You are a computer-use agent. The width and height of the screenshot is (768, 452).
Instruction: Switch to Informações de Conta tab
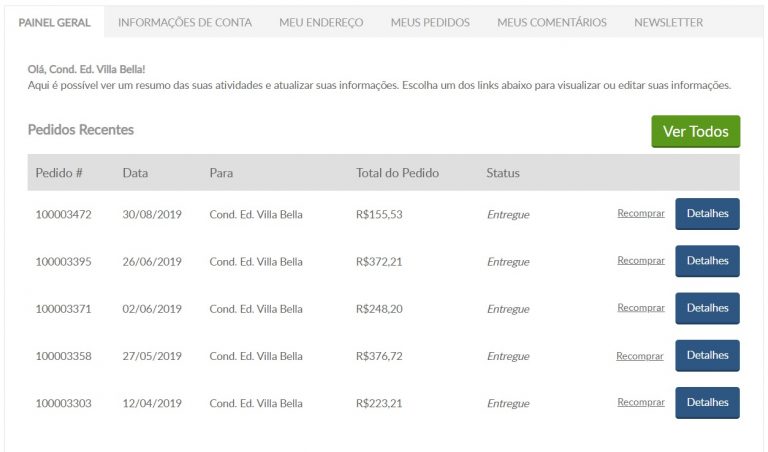185,23
